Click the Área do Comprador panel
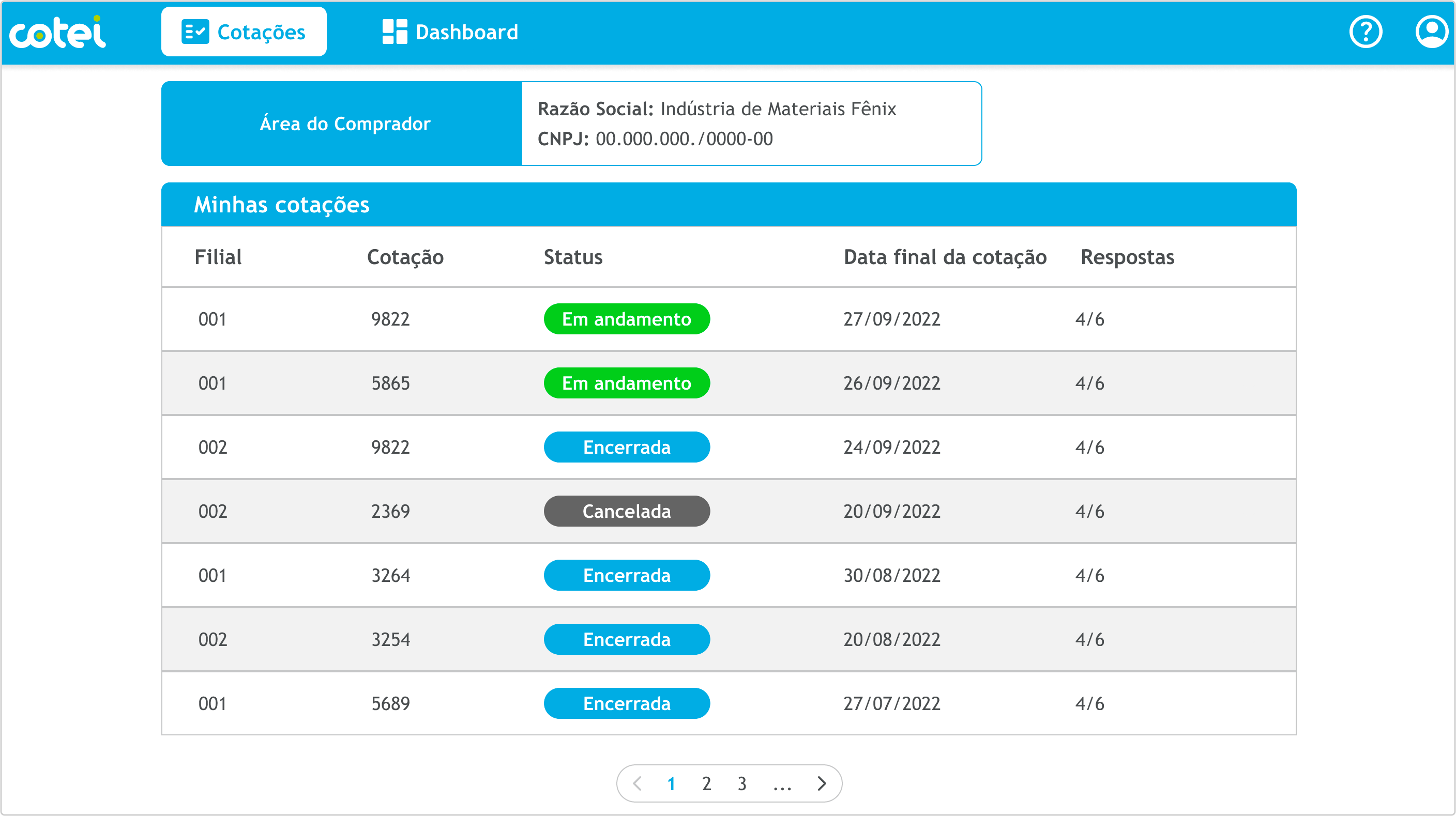 pyautogui.click(x=344, y=124)
